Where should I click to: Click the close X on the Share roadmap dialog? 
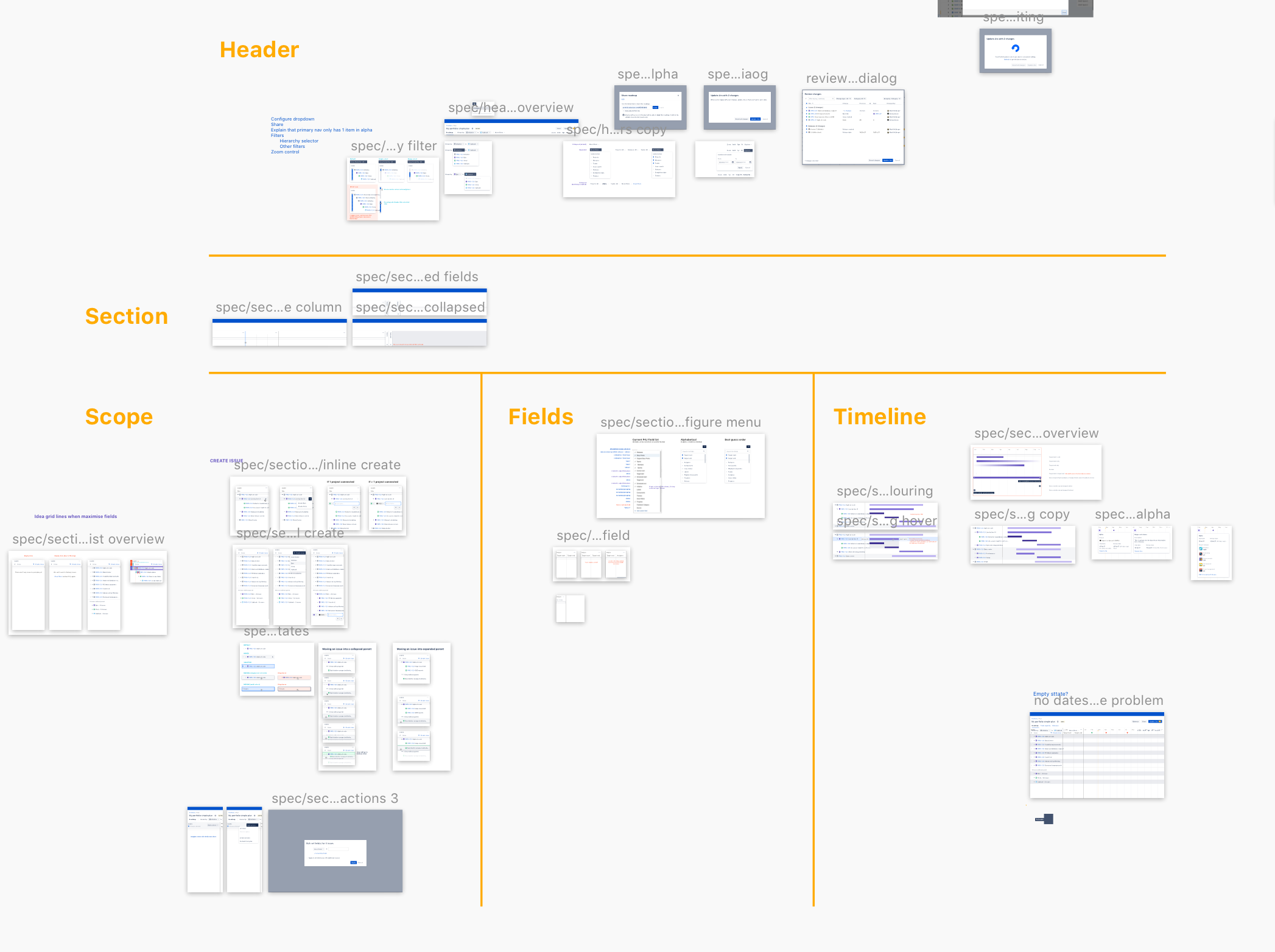coord(678,96)
